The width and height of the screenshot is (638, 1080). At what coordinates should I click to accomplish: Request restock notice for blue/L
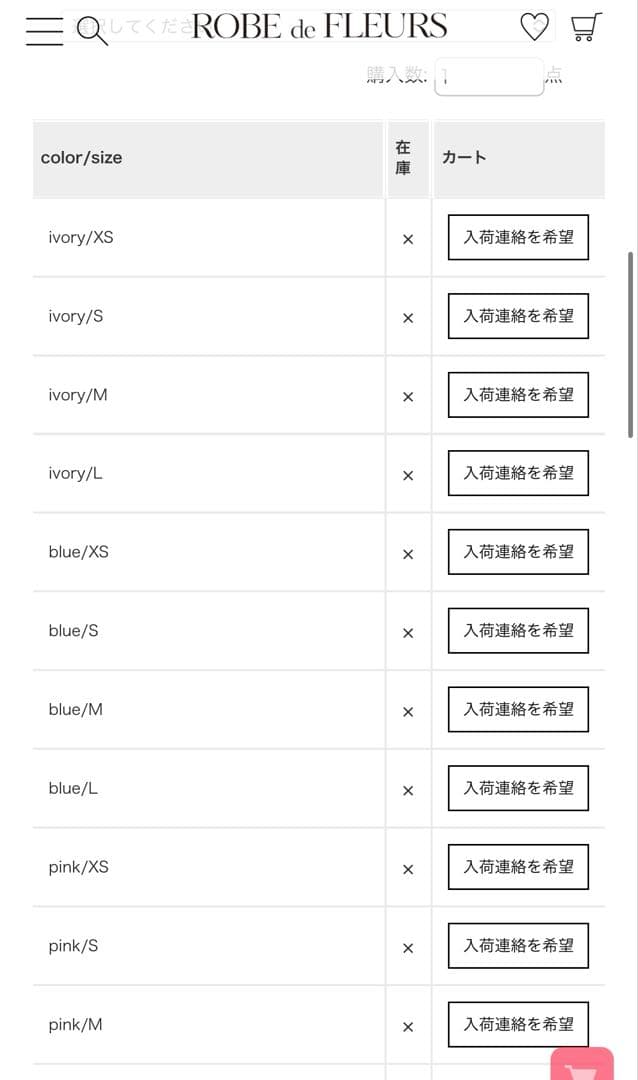tap(518, 788)
